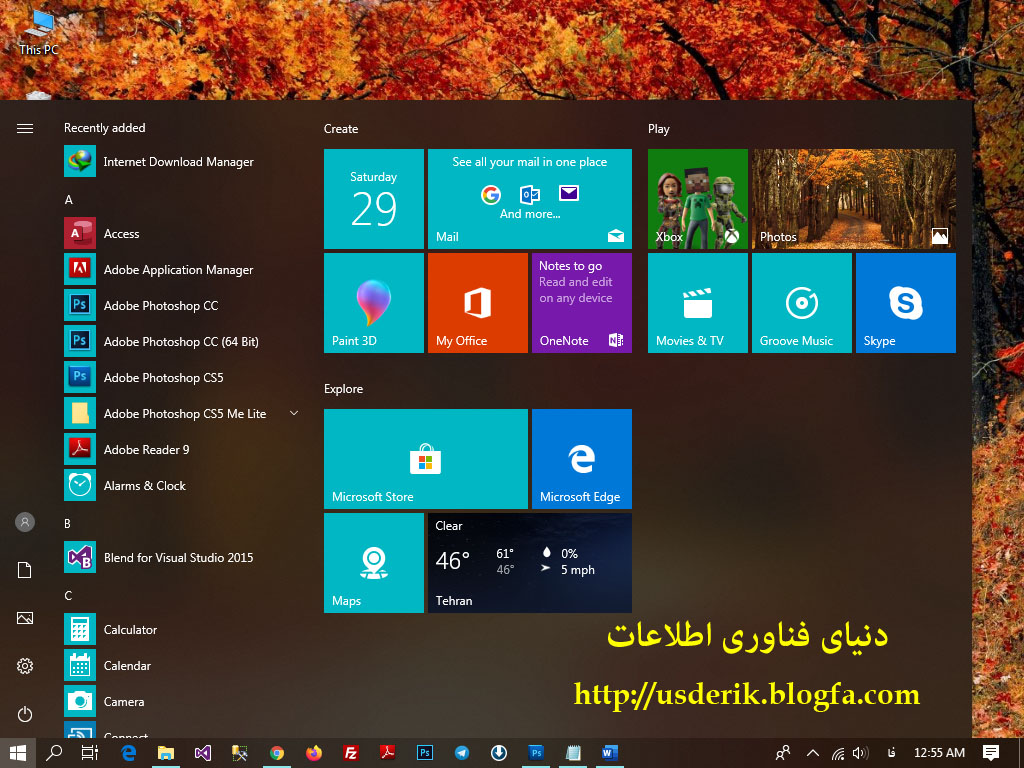
Task: Click the Windows Start button
Action: [18, 753]
